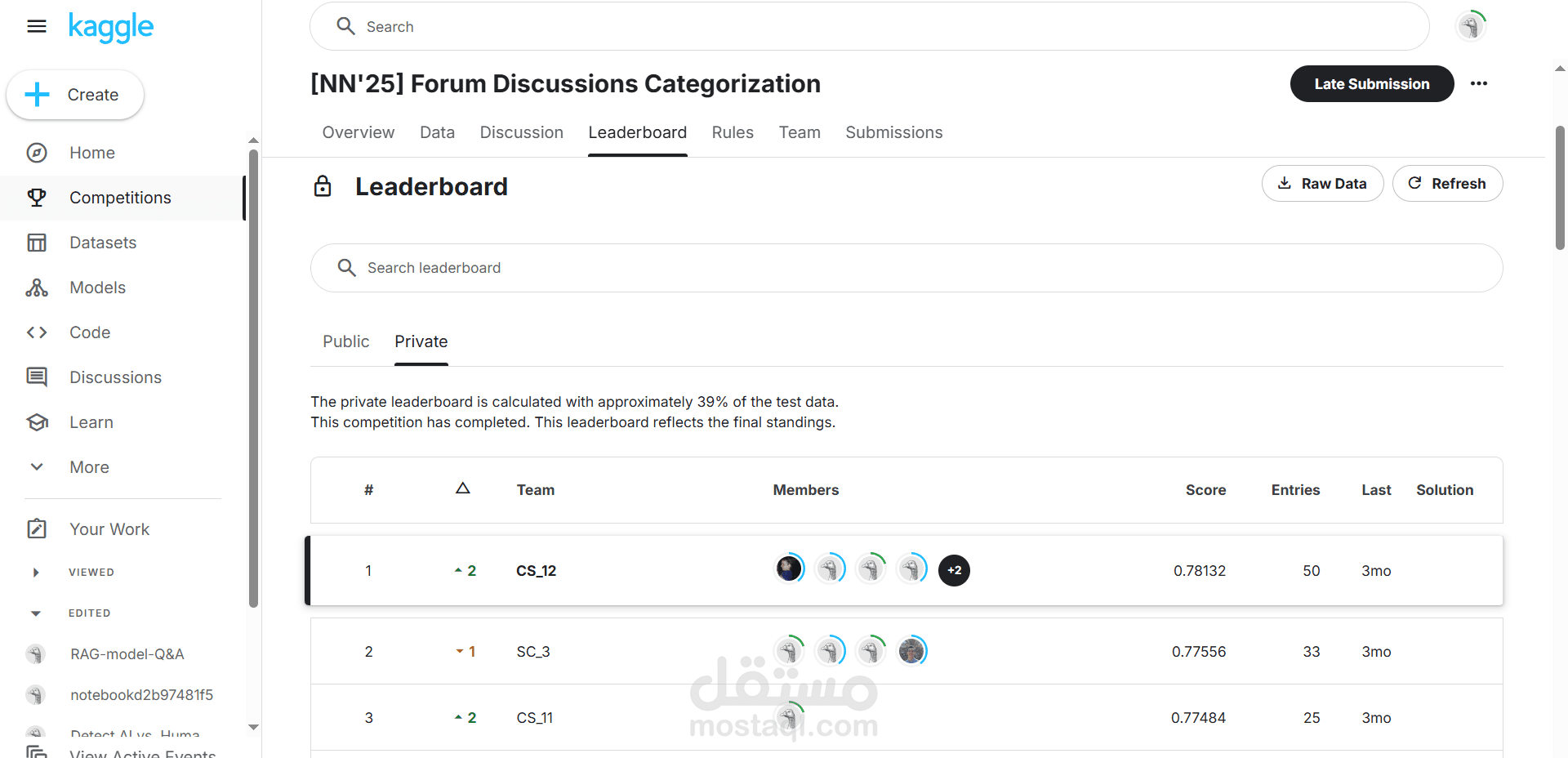This screenshot has width=1568, height=758.
Task: Switch to Public leaderboard tab
Action: click(x=346, y=341)
